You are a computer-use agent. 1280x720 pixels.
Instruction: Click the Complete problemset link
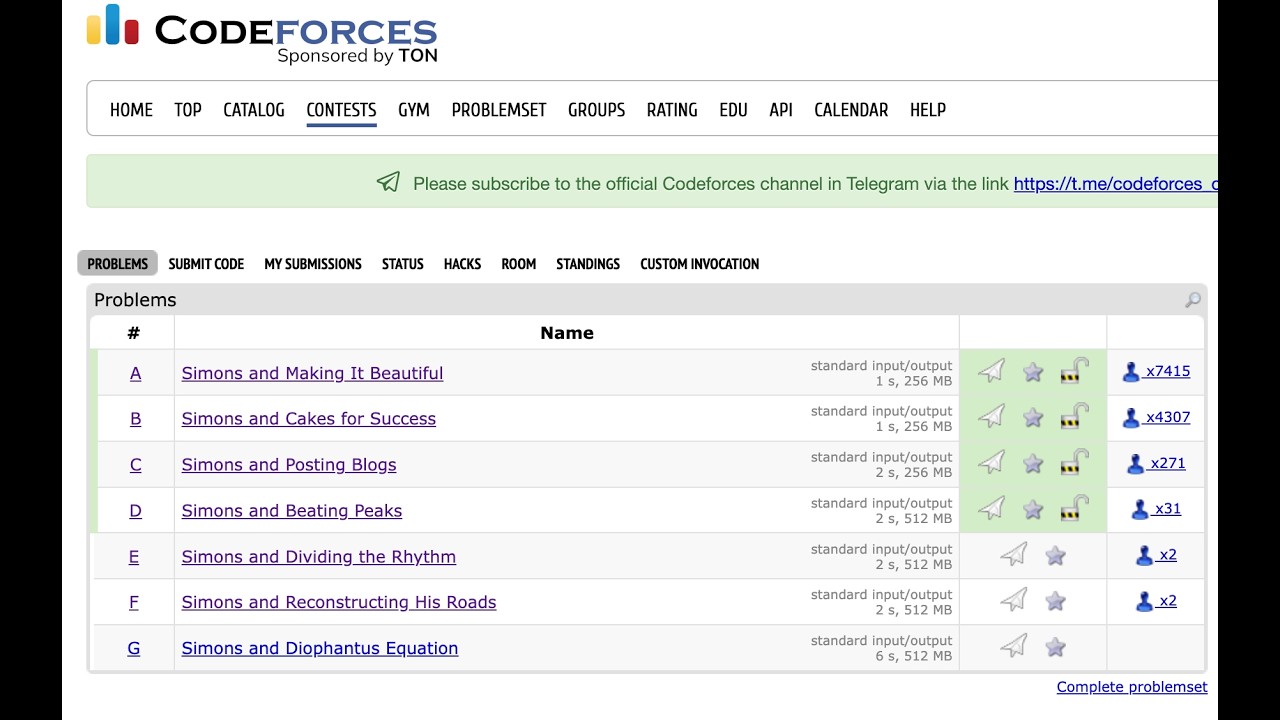click(x=1132, y=687)
